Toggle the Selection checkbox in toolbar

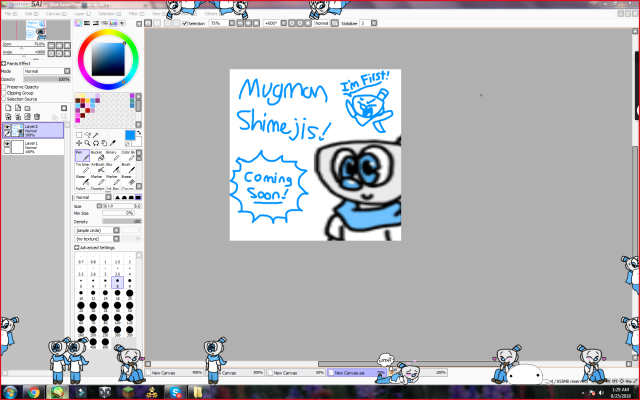[185, 24]
